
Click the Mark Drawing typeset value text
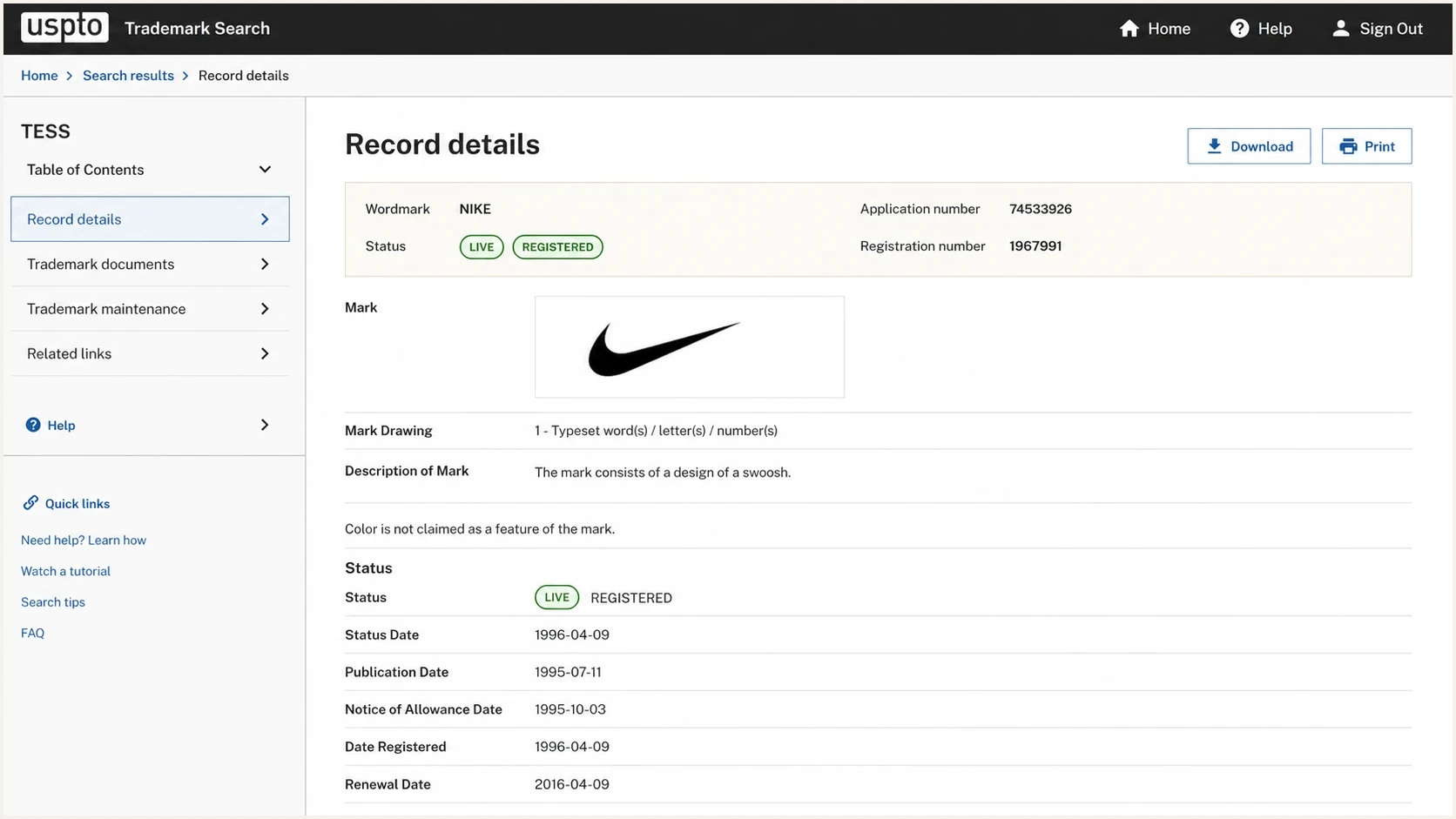pyautogui.click(x=656, y=431)
